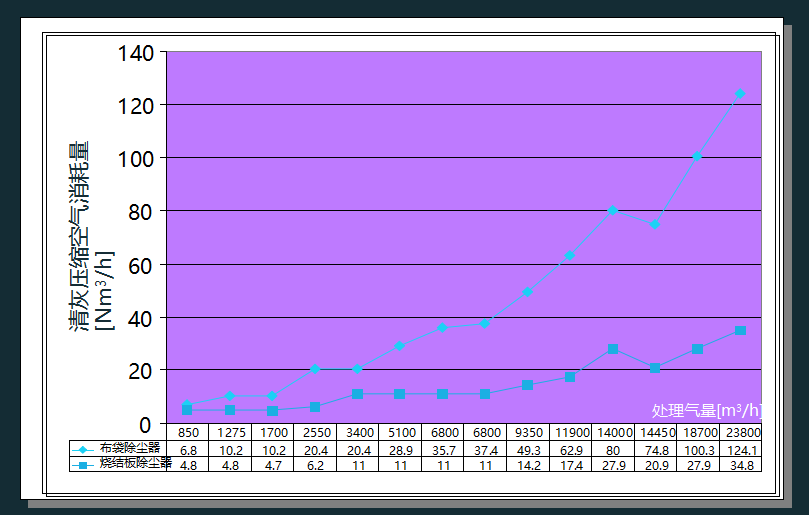Screen dimensions: 809x515
Task: Click the 4.7 table cell
Action: pyautogui.click(x=273, y=465)
